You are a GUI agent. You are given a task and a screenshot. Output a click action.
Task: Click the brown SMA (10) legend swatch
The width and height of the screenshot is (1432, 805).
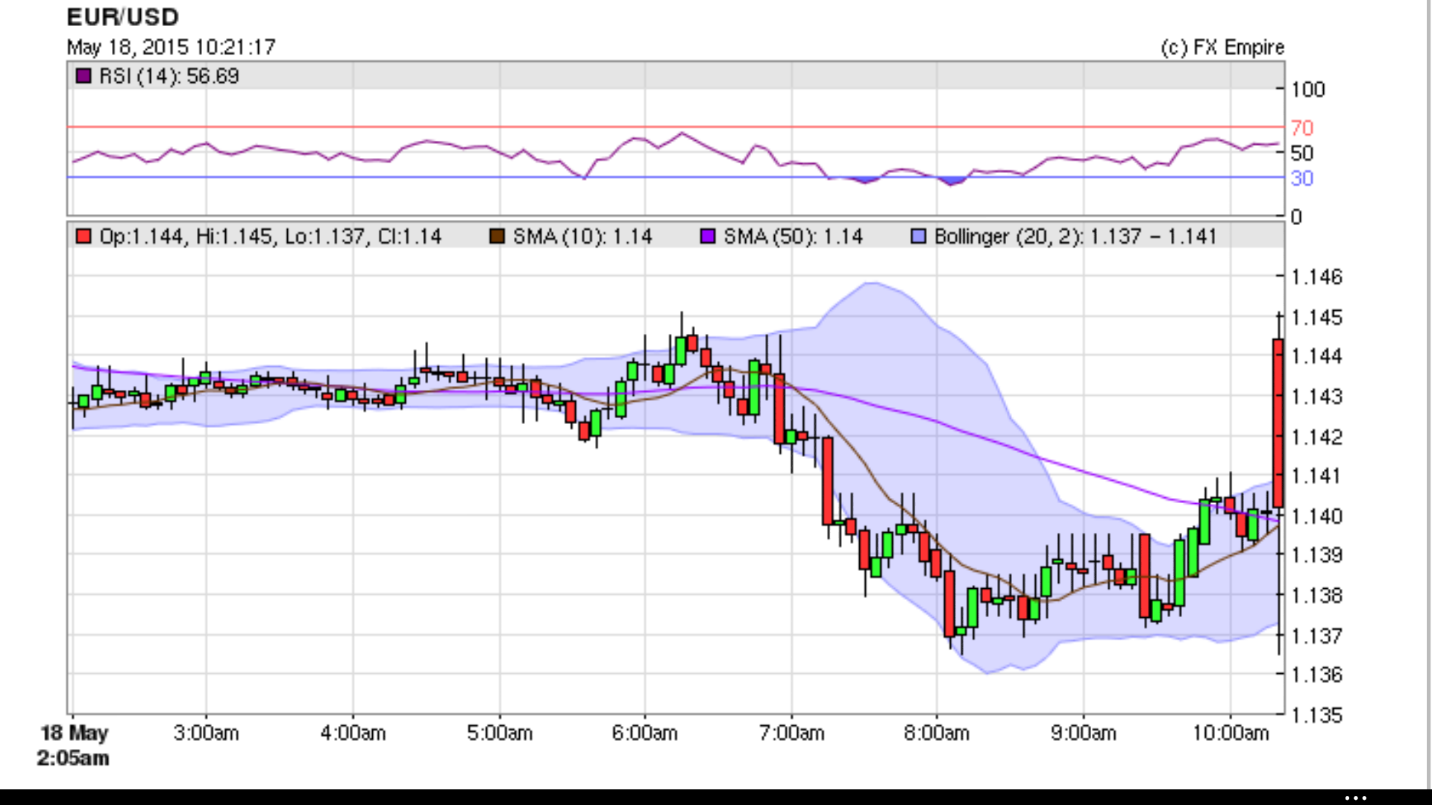tap(497, 237)
